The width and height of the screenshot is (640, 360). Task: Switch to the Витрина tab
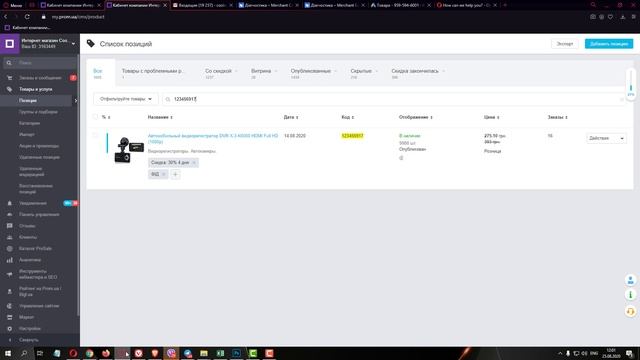pos(264,73)
